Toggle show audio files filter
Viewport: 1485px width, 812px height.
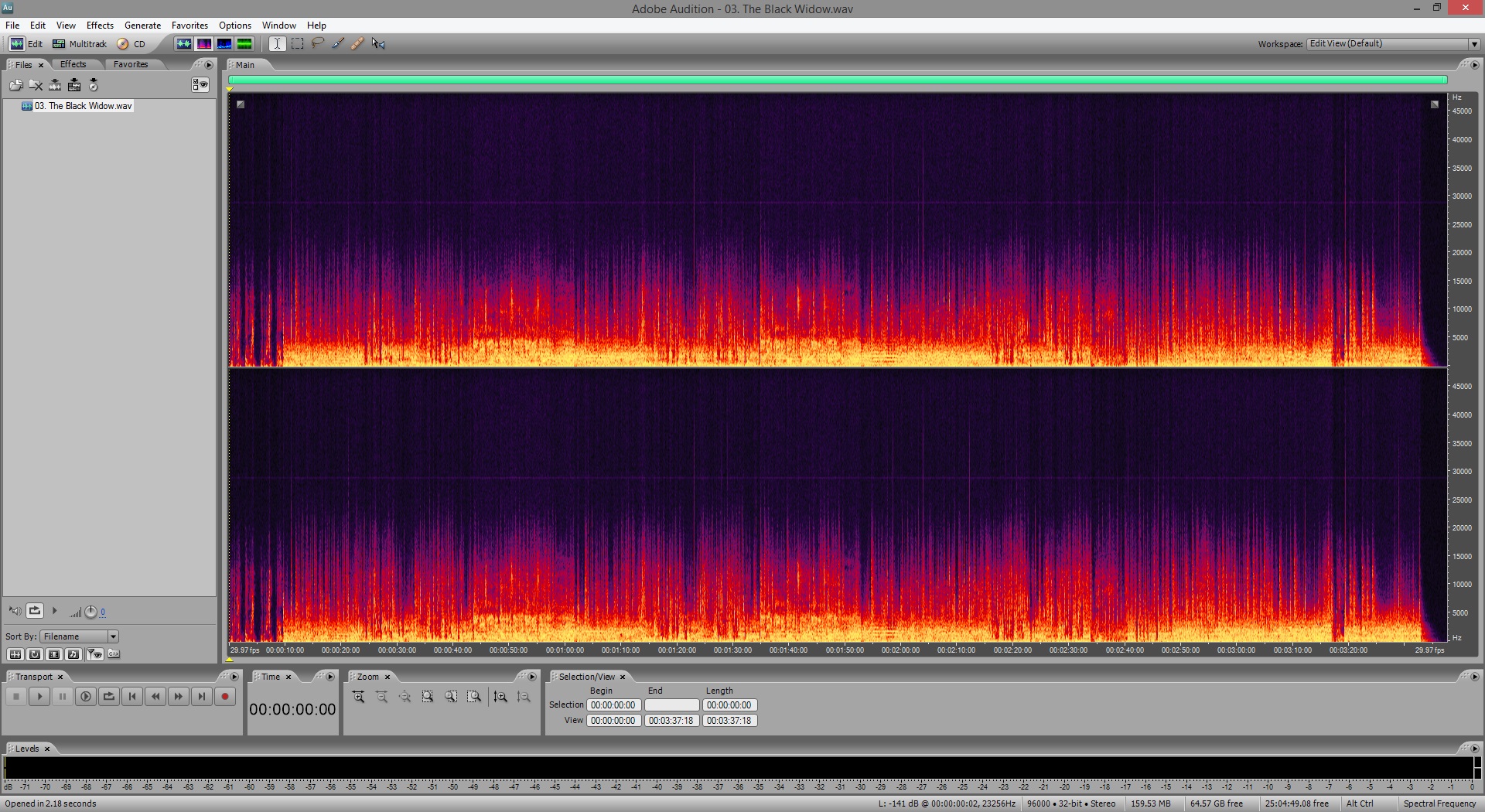(x=15, y=654)
